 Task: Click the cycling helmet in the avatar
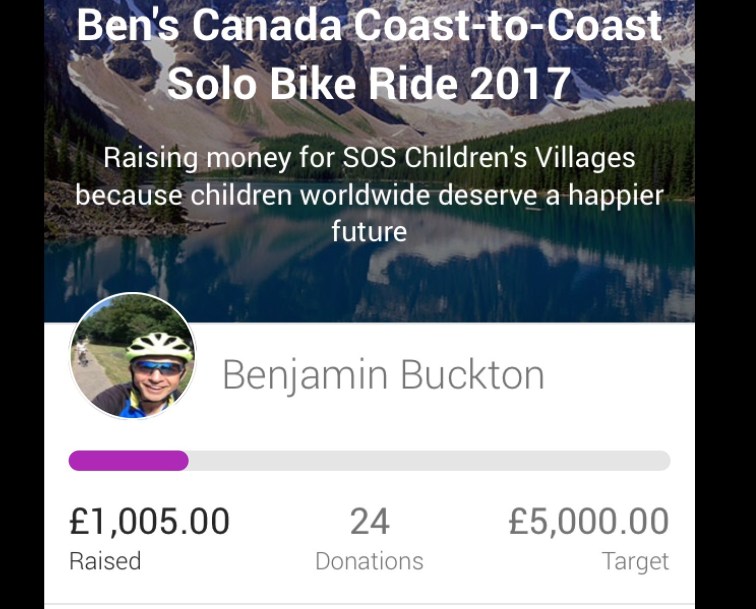pos(158,345)
